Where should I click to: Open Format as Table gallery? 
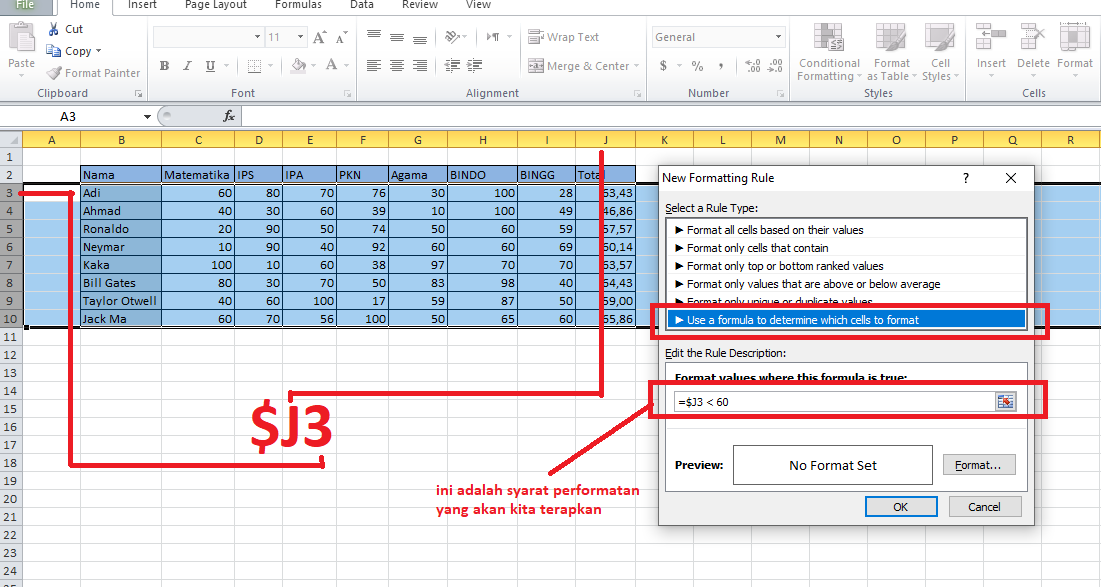[x=892, y=53]
